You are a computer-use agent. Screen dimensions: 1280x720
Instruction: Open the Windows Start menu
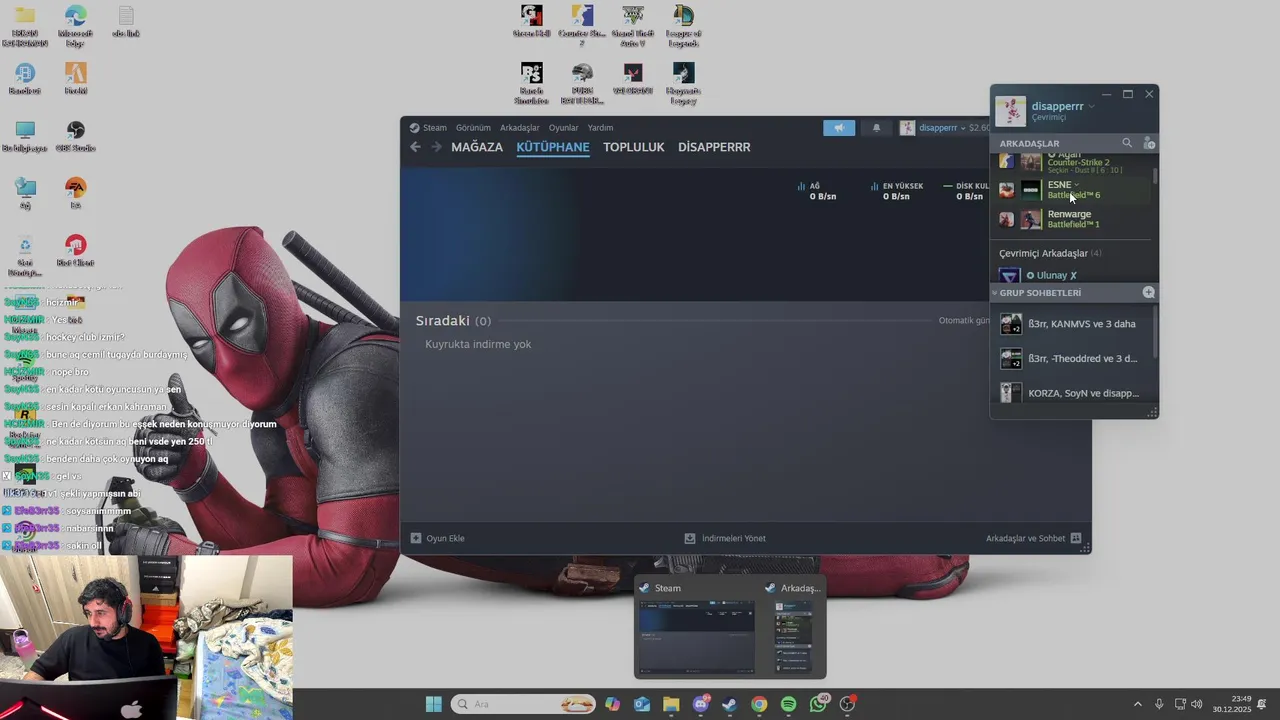(x=434, y=704)
